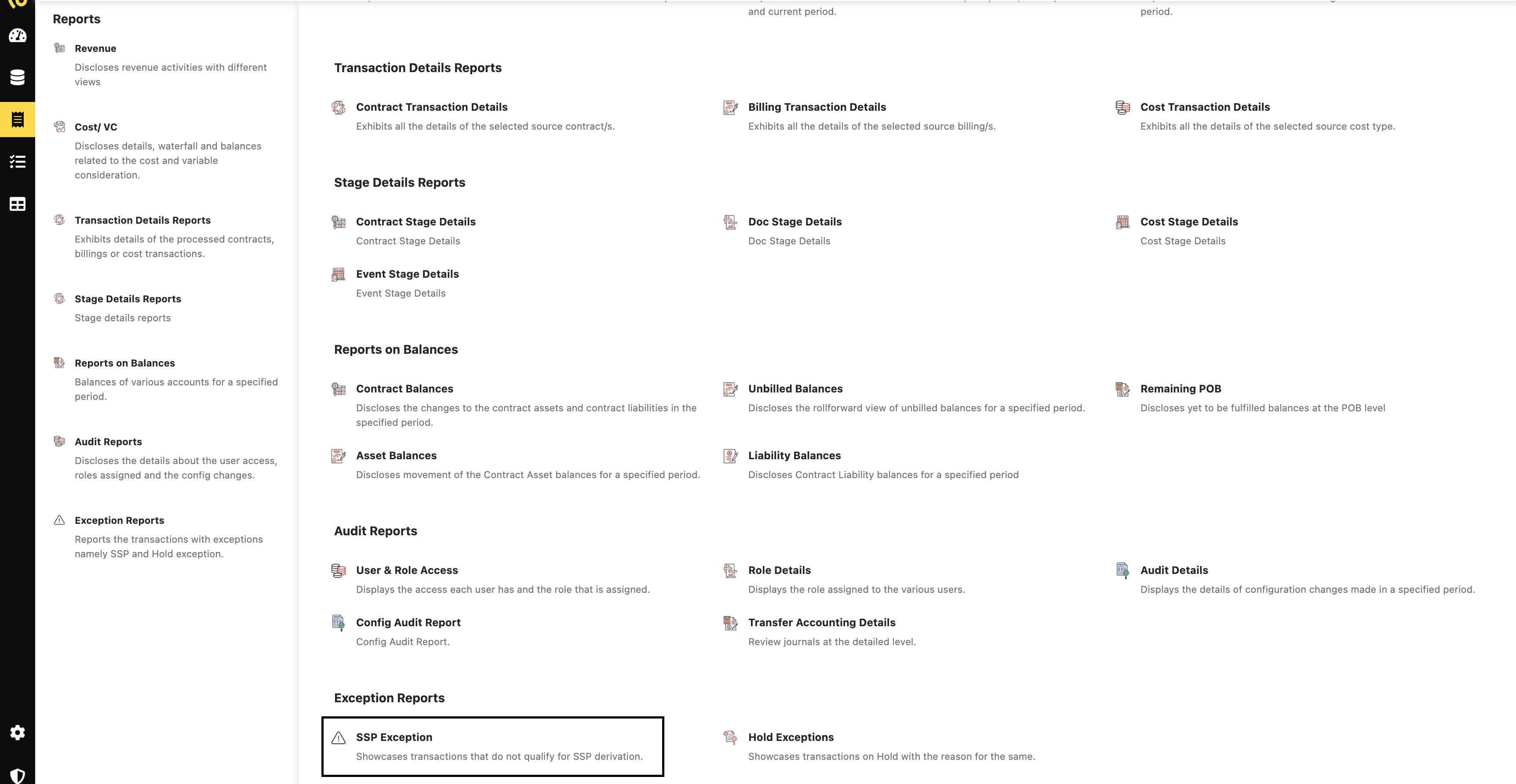
Task: Open the checklist icon in left sidebar
Action: tap(18, 162)
